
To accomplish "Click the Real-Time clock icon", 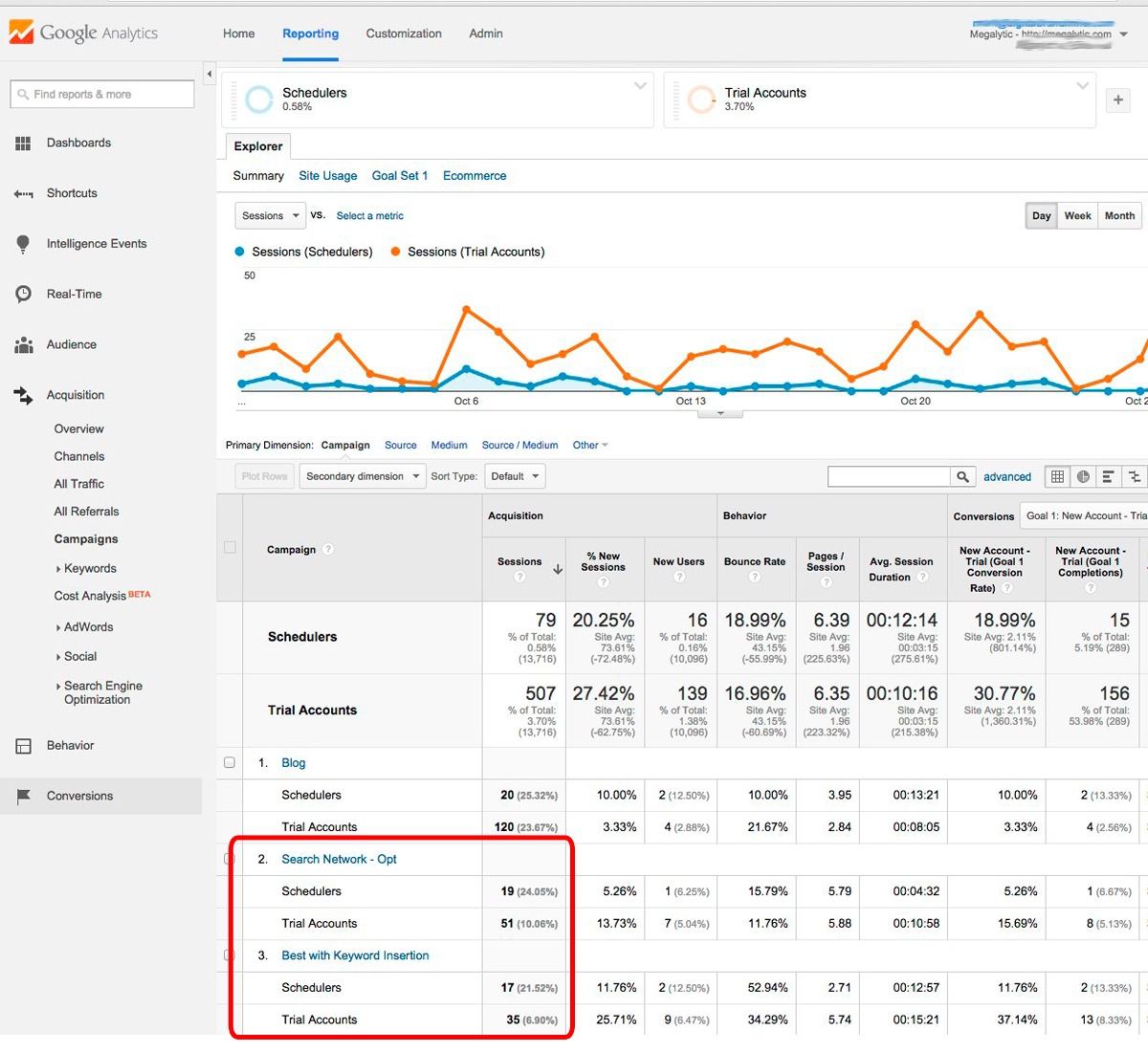I will tap(23, 295).
